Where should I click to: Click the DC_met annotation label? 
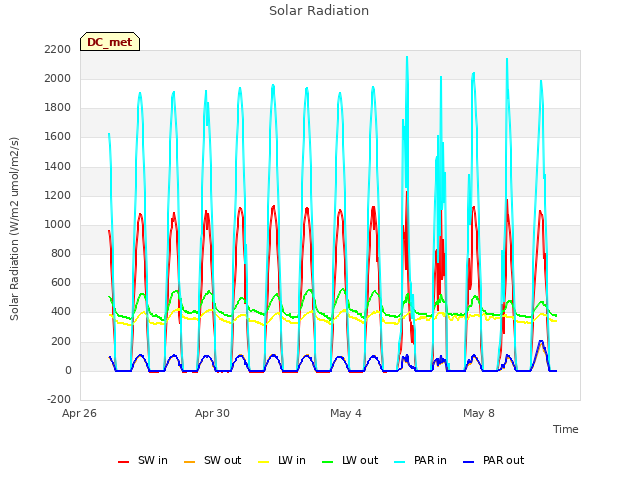pyautogui.click(x=110, y=42)
